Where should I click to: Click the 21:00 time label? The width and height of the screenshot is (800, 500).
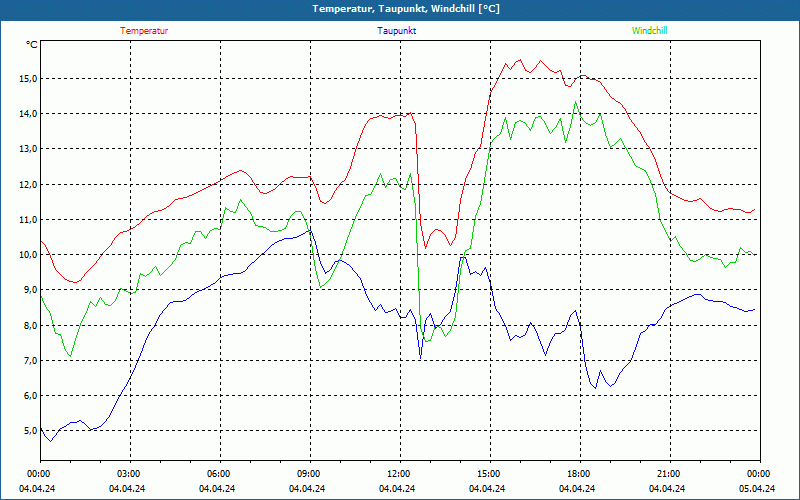(x=668, y=474)
